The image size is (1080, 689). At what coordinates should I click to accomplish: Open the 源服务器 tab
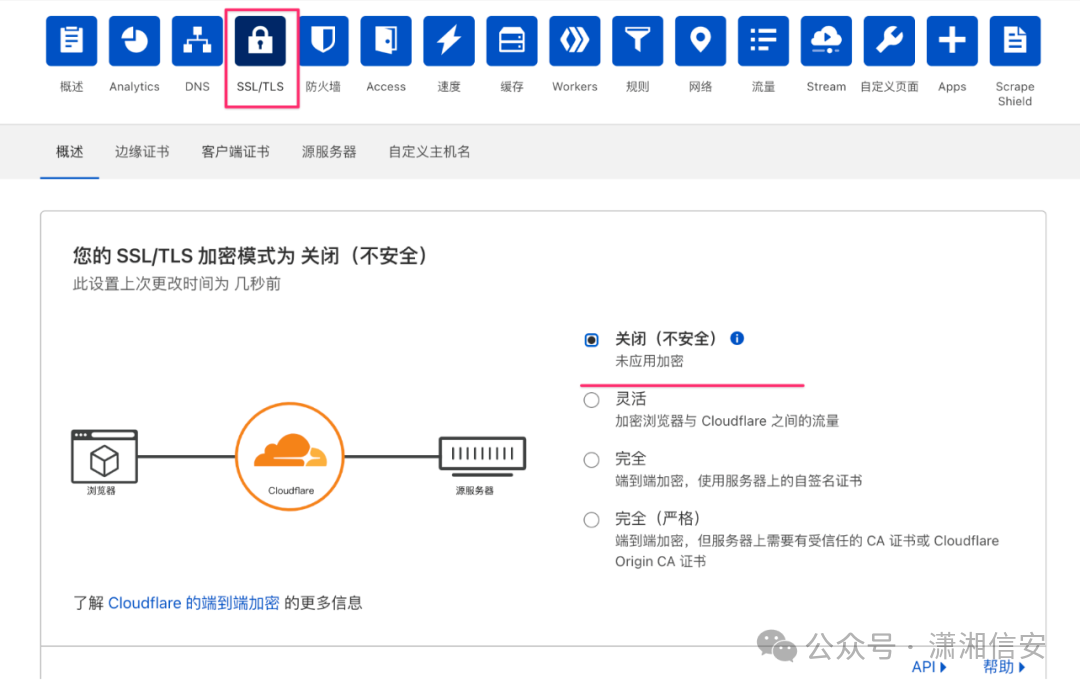(x=328, y=152)
